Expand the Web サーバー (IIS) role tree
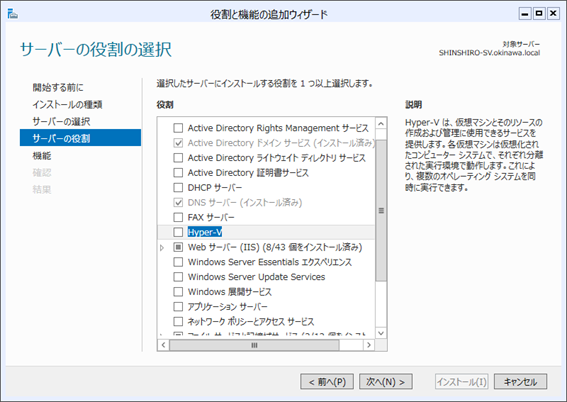 pos(162,248)
